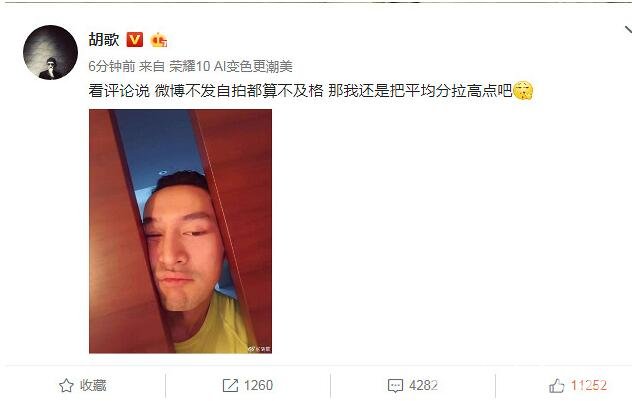
Task: Open reposts via the 1260 count
Action: (258, 385)
